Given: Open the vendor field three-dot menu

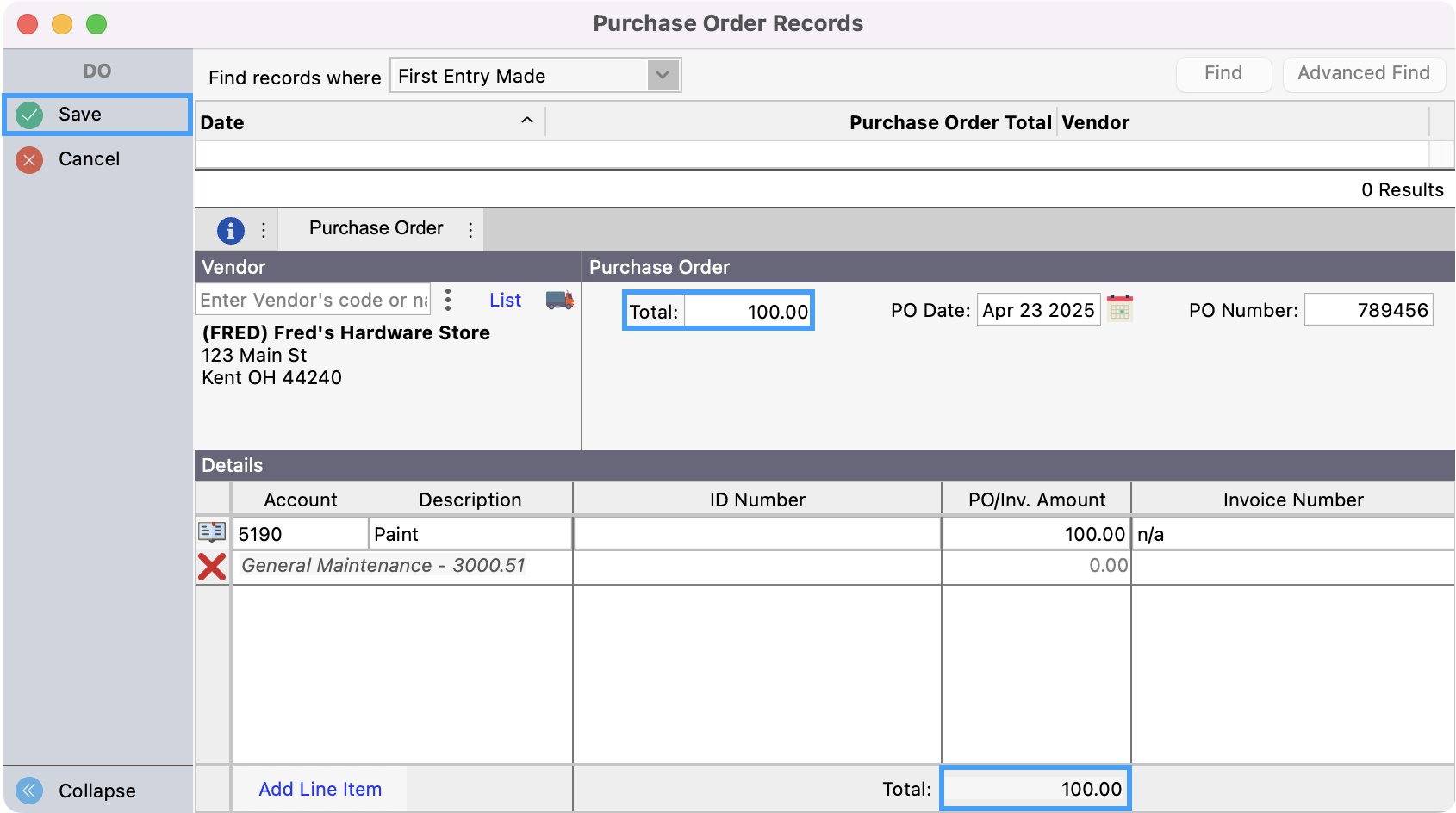Looking at the screenshot, I should 448,300.
